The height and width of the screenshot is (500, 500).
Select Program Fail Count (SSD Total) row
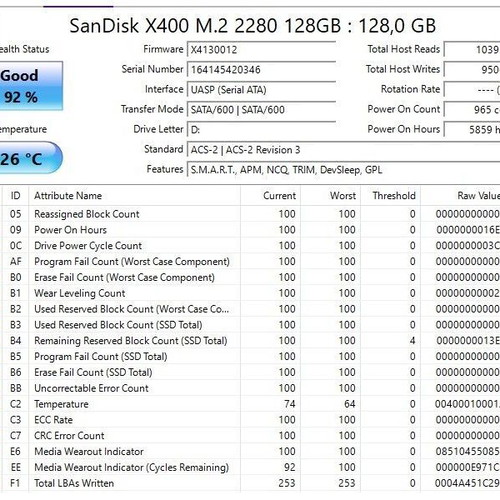pos(251,357)
